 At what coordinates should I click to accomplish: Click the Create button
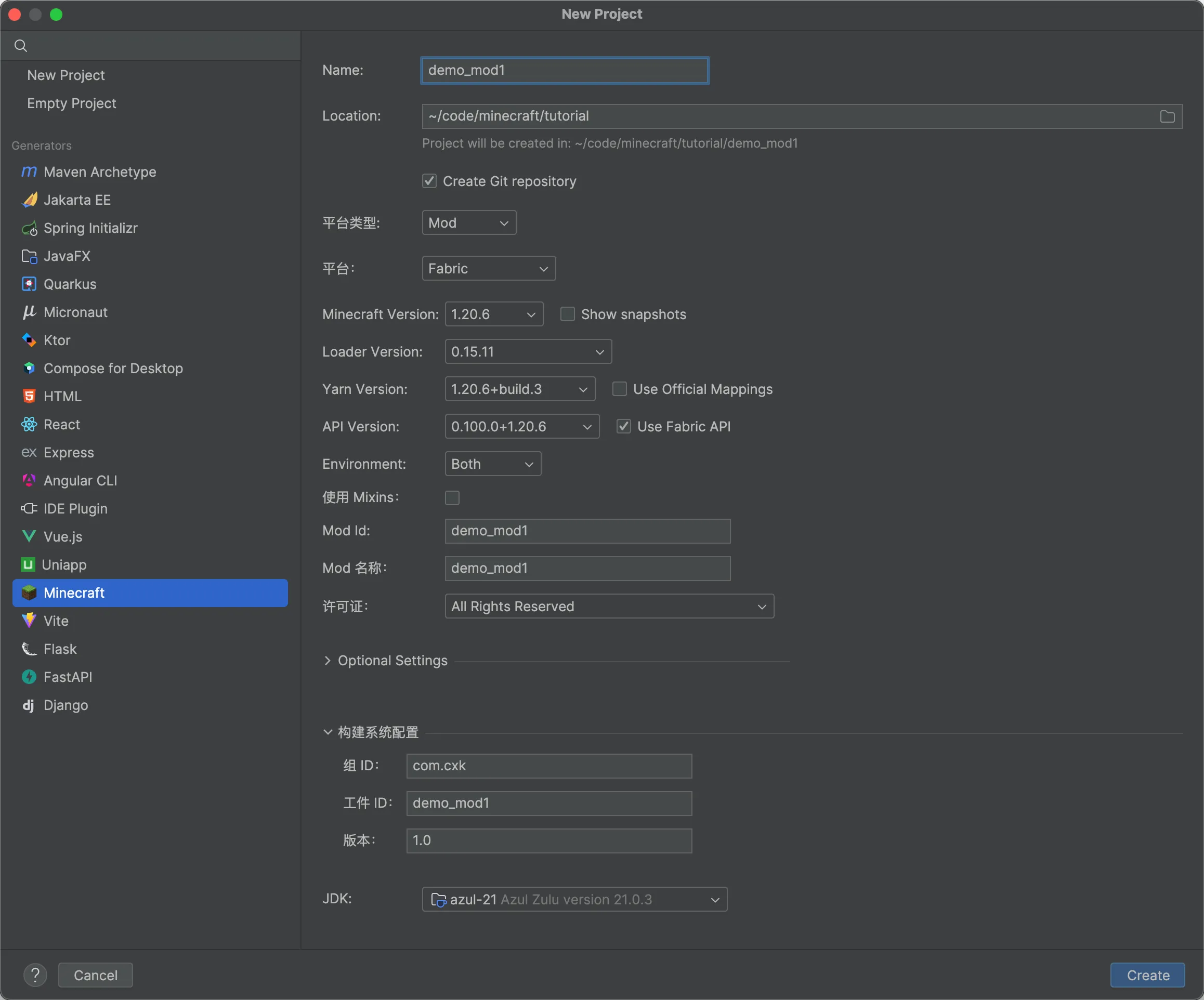coord(1147,975)
